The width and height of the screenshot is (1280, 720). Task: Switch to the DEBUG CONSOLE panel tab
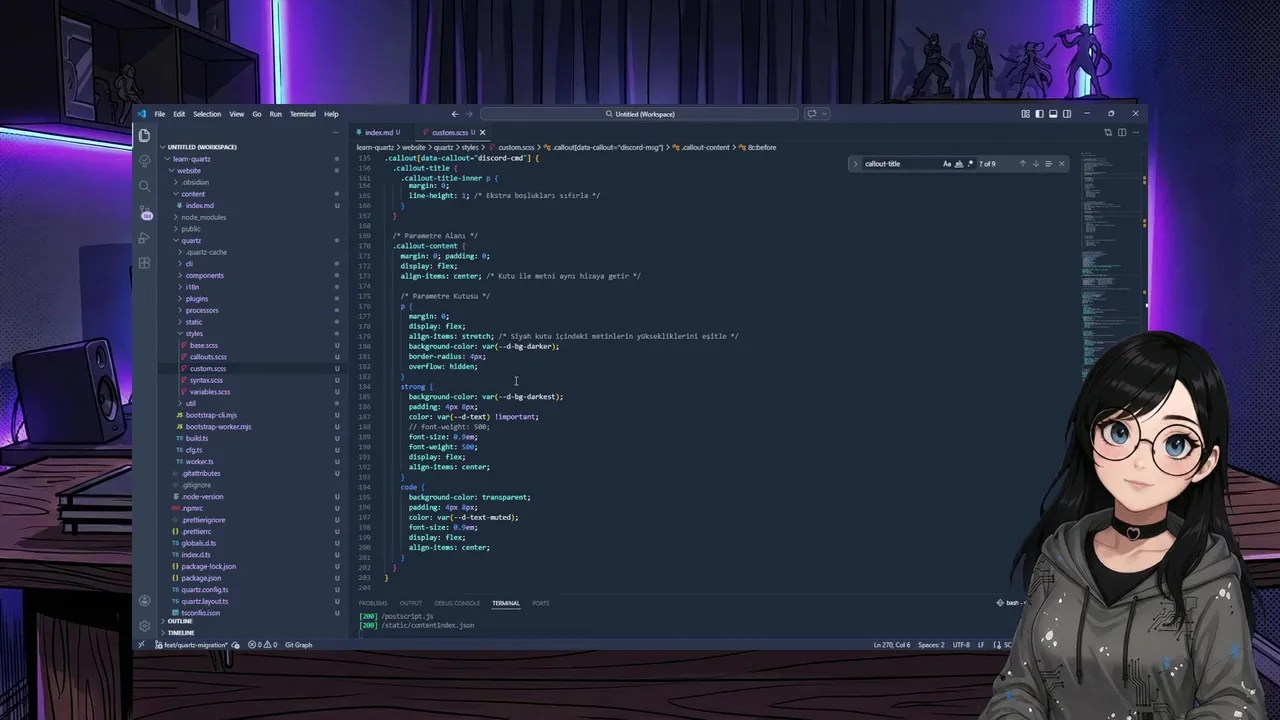coord(457,603)
